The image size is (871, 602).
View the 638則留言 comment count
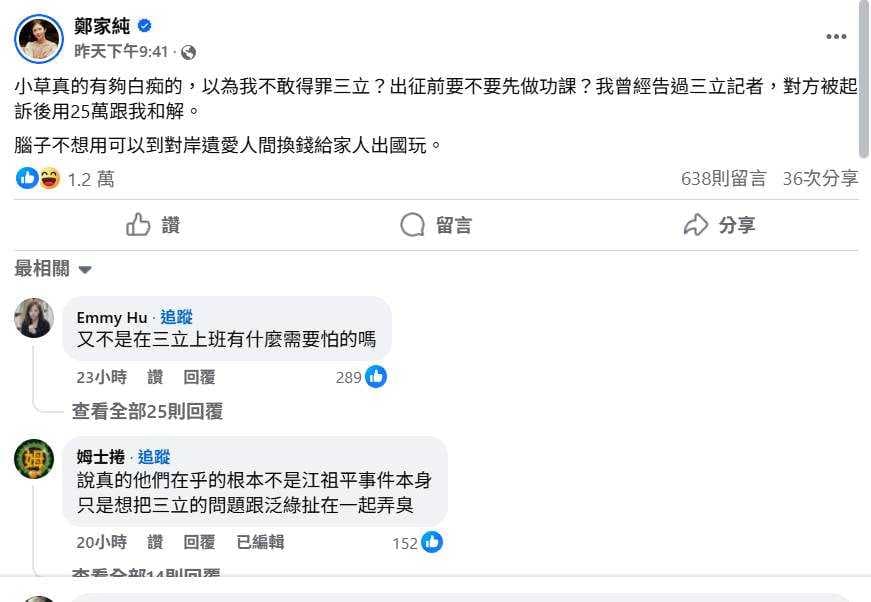(723, 178)
